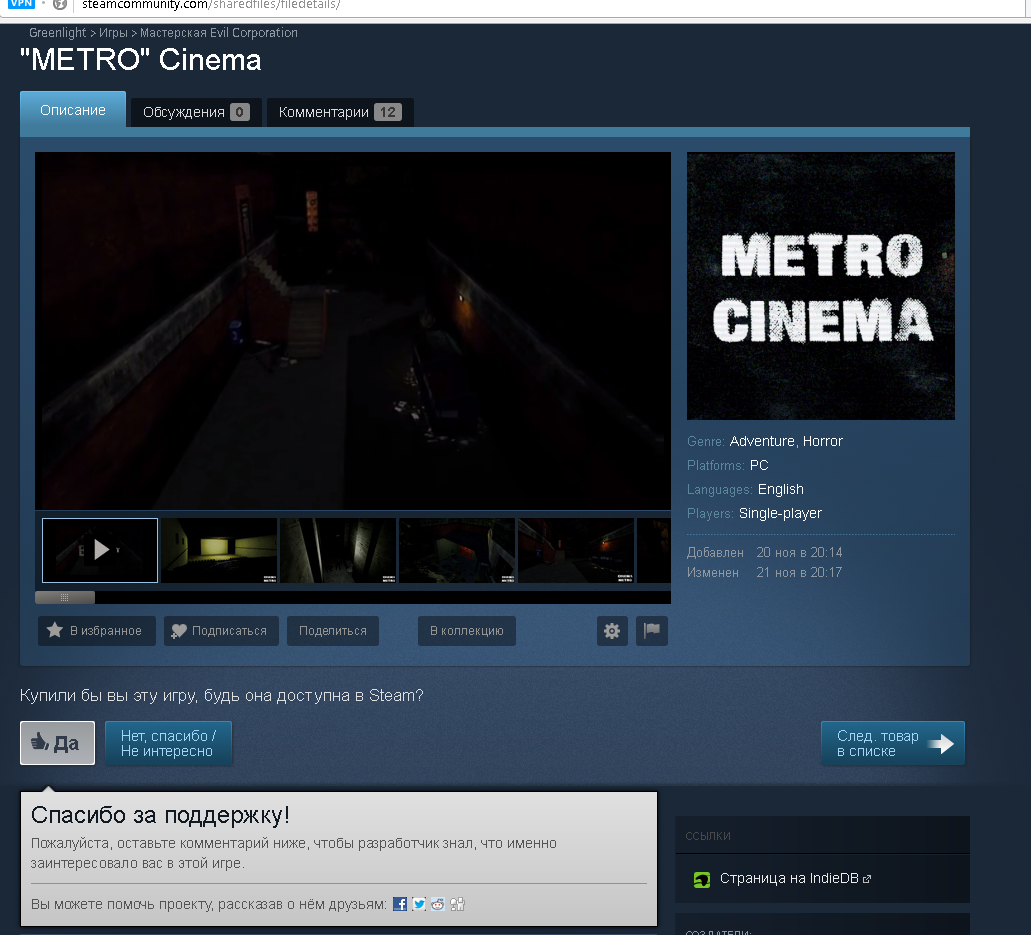
Task: Select the third screenshot thumbnail of corridor
Action: 338,550
